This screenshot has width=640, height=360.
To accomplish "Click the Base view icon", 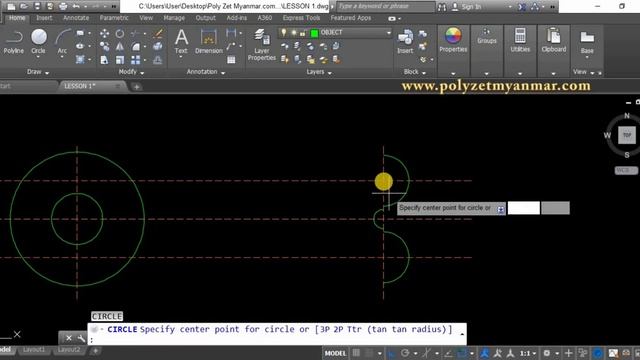I will (x=587, y=42).
